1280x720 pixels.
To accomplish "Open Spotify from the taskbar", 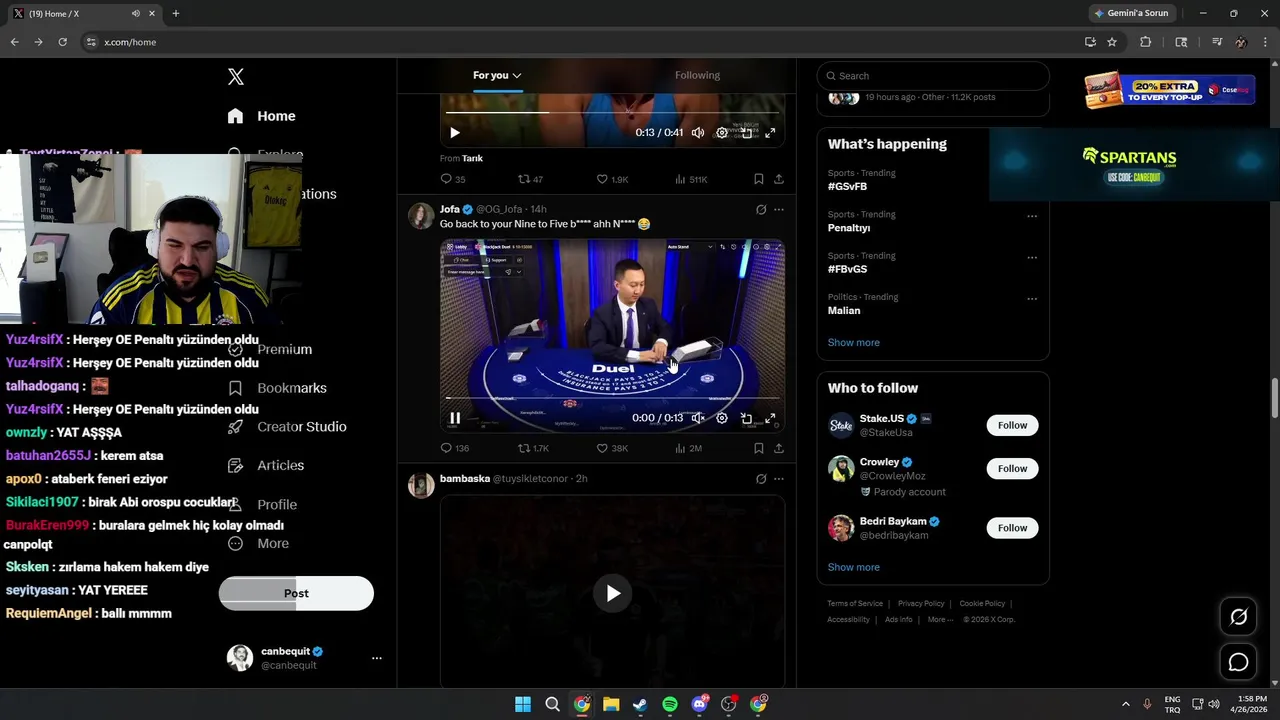I will (x=670, y=705).
